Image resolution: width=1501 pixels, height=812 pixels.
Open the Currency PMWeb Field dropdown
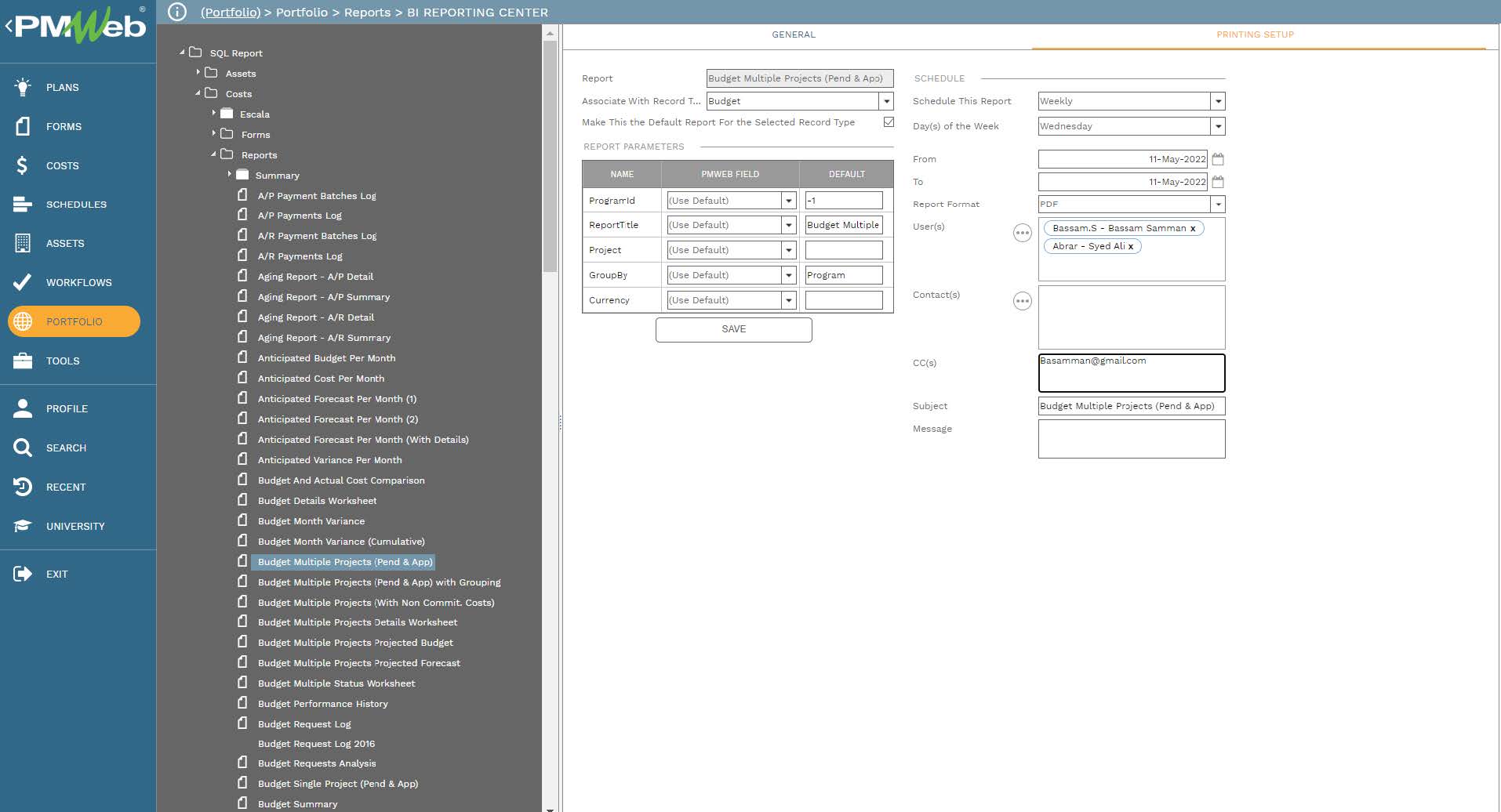tap(789, 300)
